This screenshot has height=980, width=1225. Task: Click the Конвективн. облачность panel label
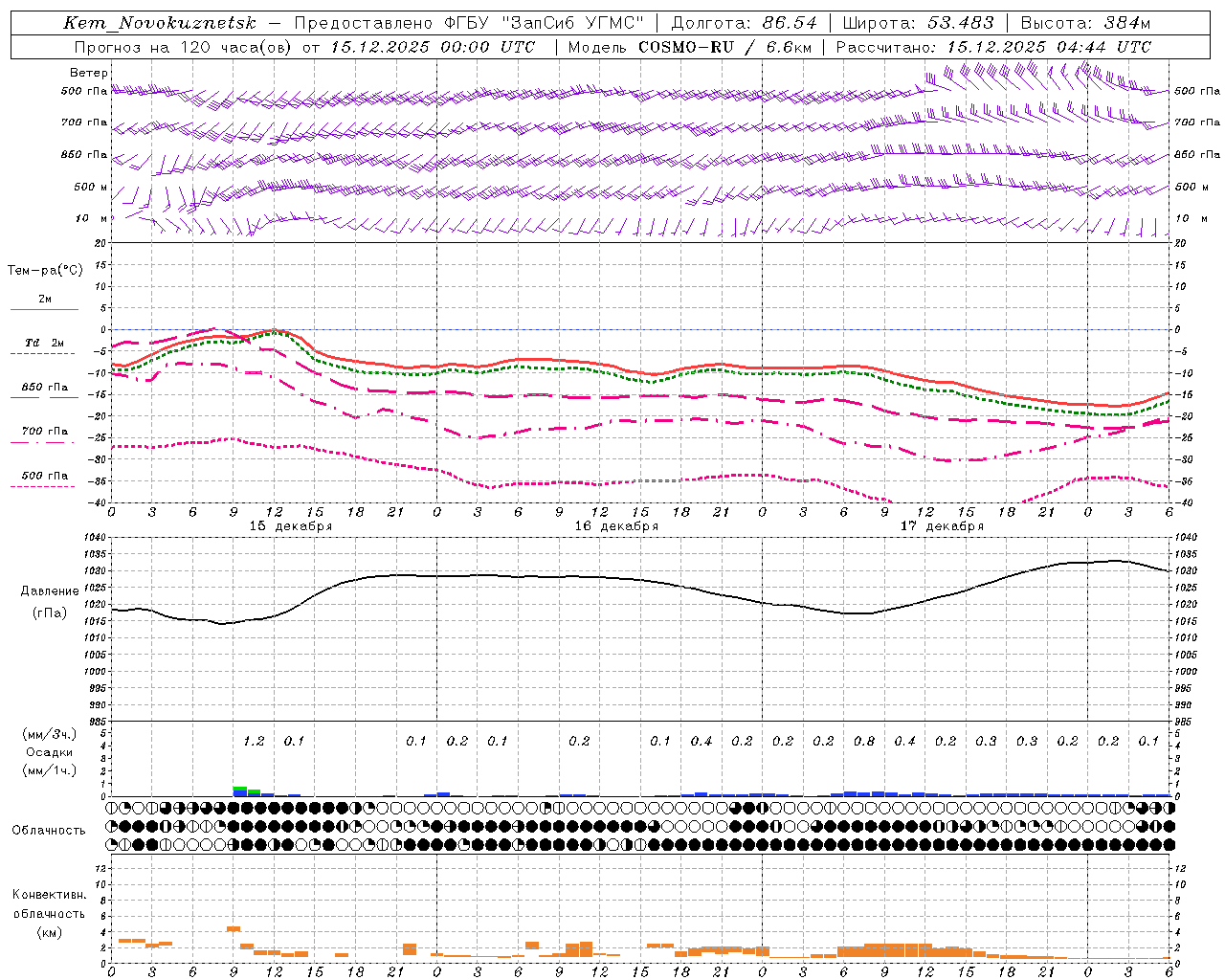point(49,903)
